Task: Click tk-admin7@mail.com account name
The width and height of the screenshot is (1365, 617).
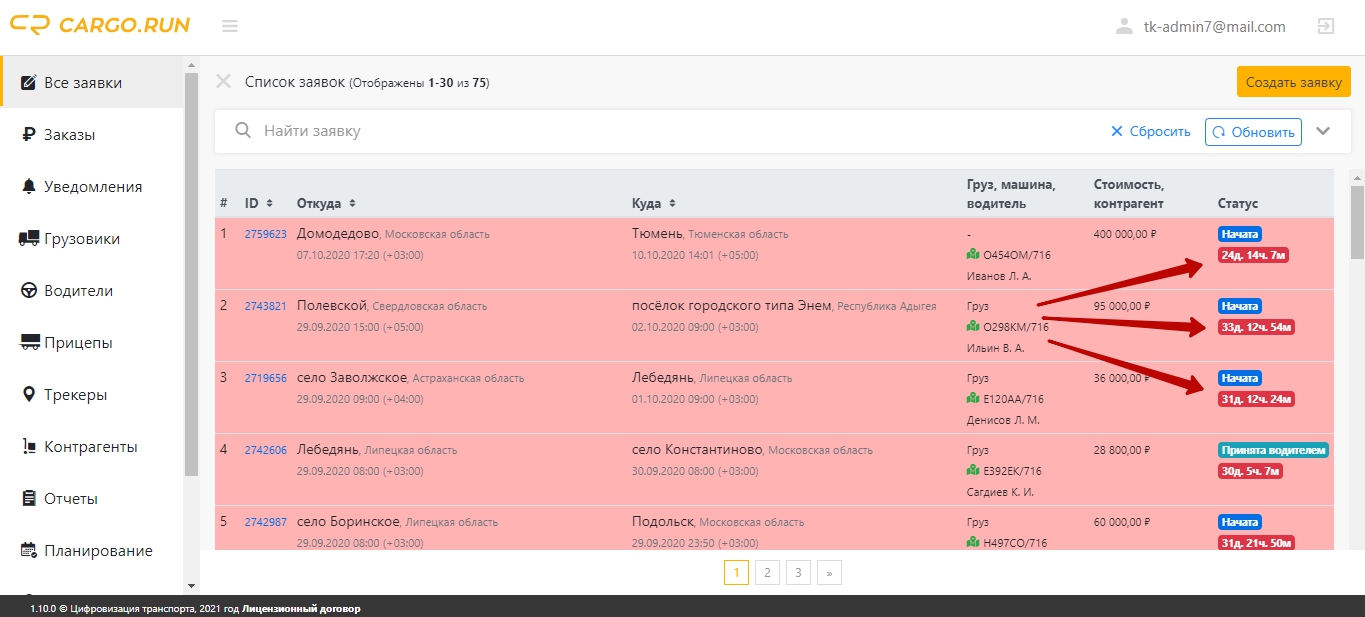Action: [1214, 27]
